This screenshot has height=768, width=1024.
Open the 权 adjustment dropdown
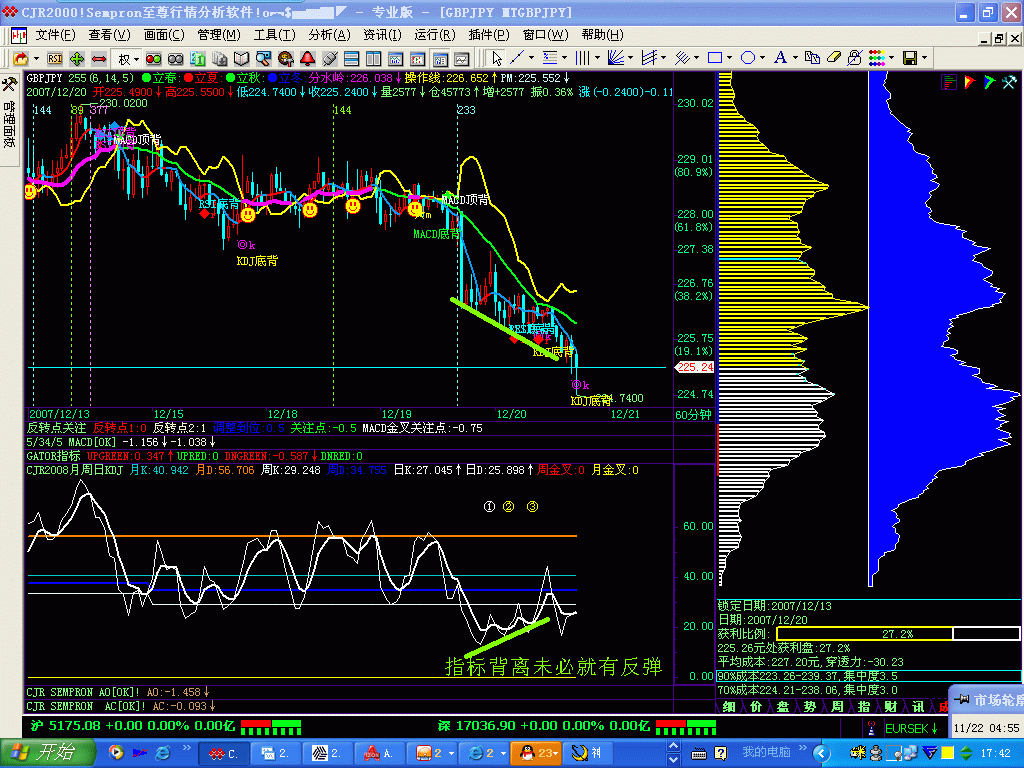pyautogui.click(x=128, y=58)
